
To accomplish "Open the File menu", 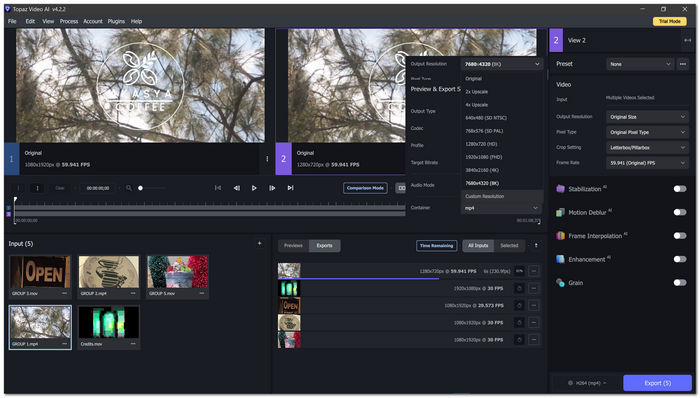I will click(12, 21).
